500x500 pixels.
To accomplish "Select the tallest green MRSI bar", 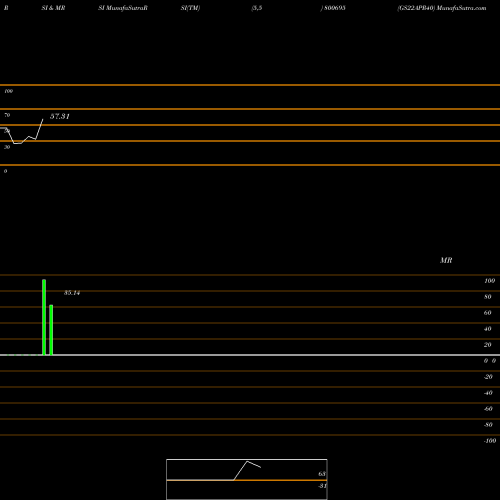I will (x=44, y=317).
